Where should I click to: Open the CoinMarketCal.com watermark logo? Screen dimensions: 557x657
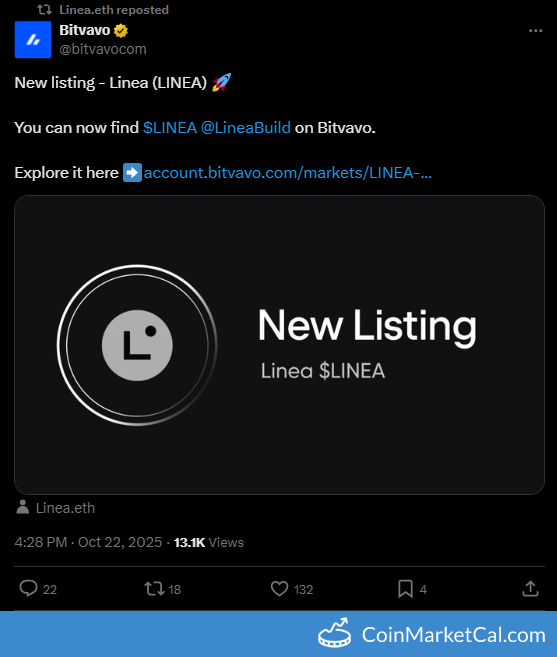pyautogui.click(x=432, y=634)
